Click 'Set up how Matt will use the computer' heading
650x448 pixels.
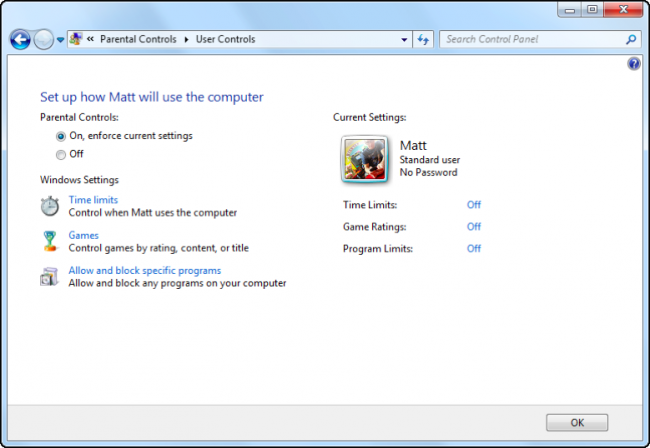tap(152, 97)
